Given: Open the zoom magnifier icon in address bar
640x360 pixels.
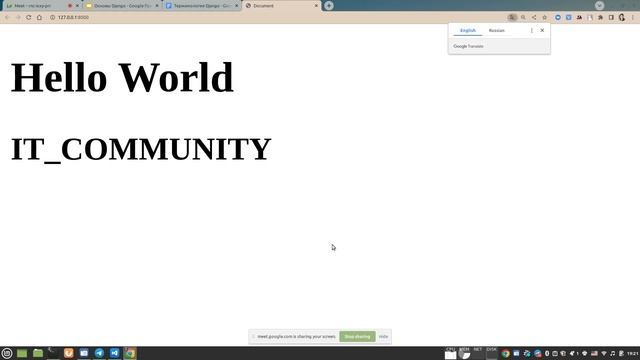Looking at the screenshot, I should tap(523, 18).
